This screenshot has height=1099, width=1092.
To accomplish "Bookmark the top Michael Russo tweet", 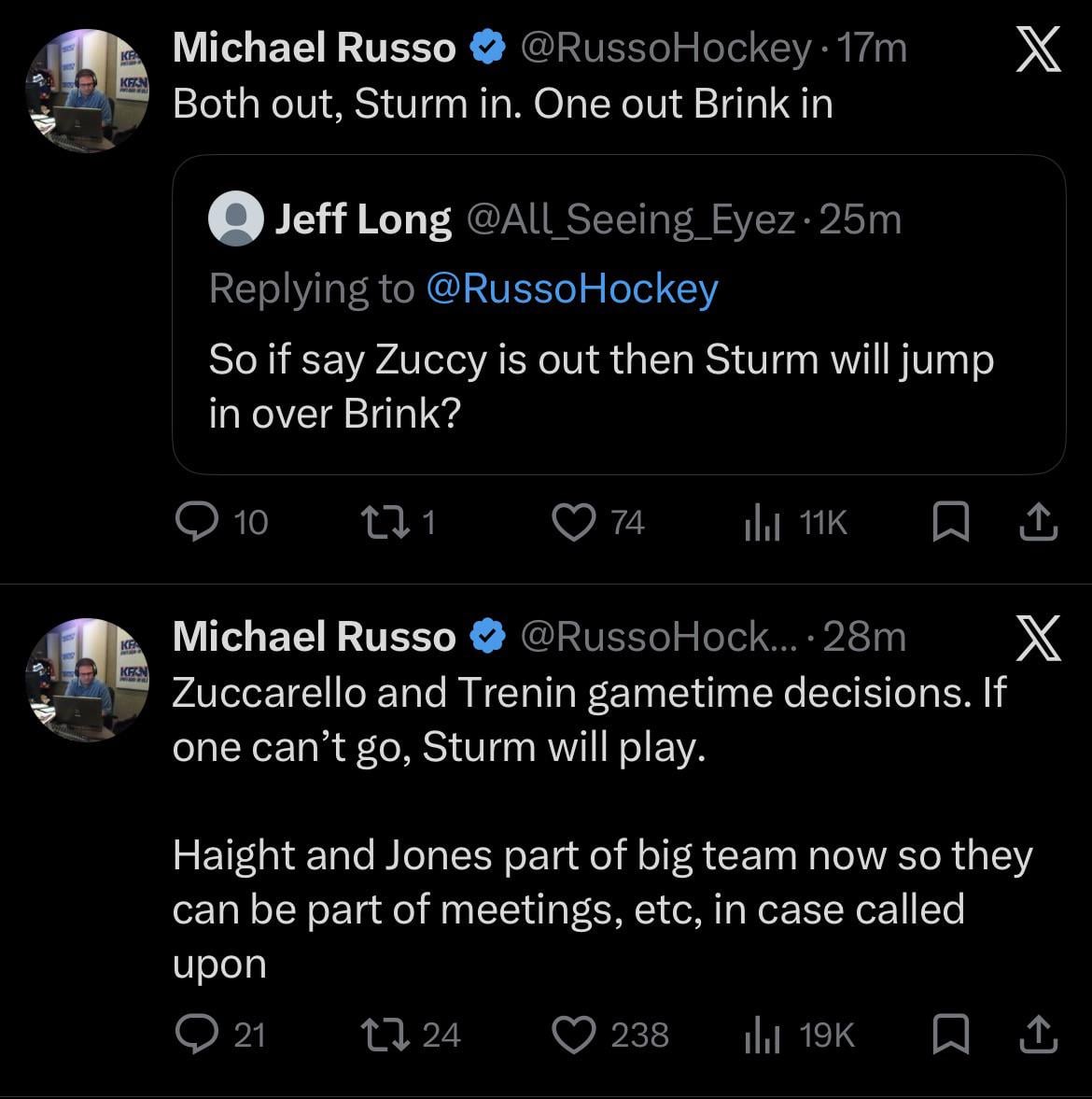I will (950, 523).
